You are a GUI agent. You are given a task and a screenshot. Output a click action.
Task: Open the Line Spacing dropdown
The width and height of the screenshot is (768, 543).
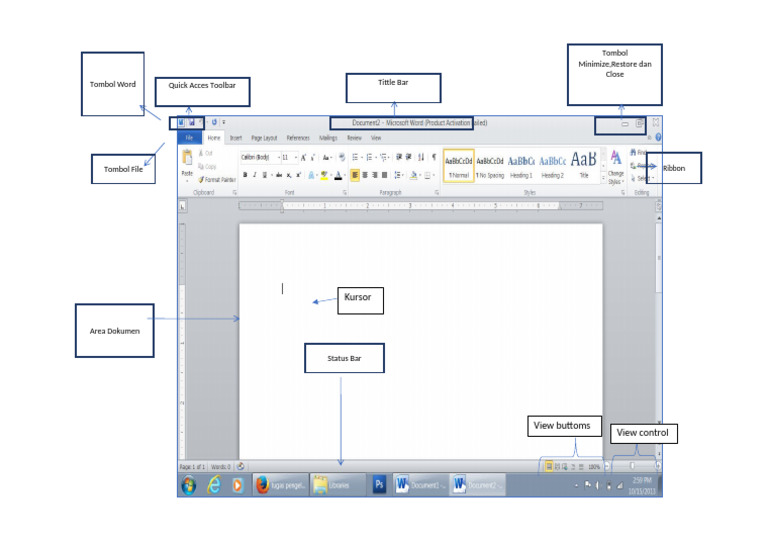(x=399, y=175)
